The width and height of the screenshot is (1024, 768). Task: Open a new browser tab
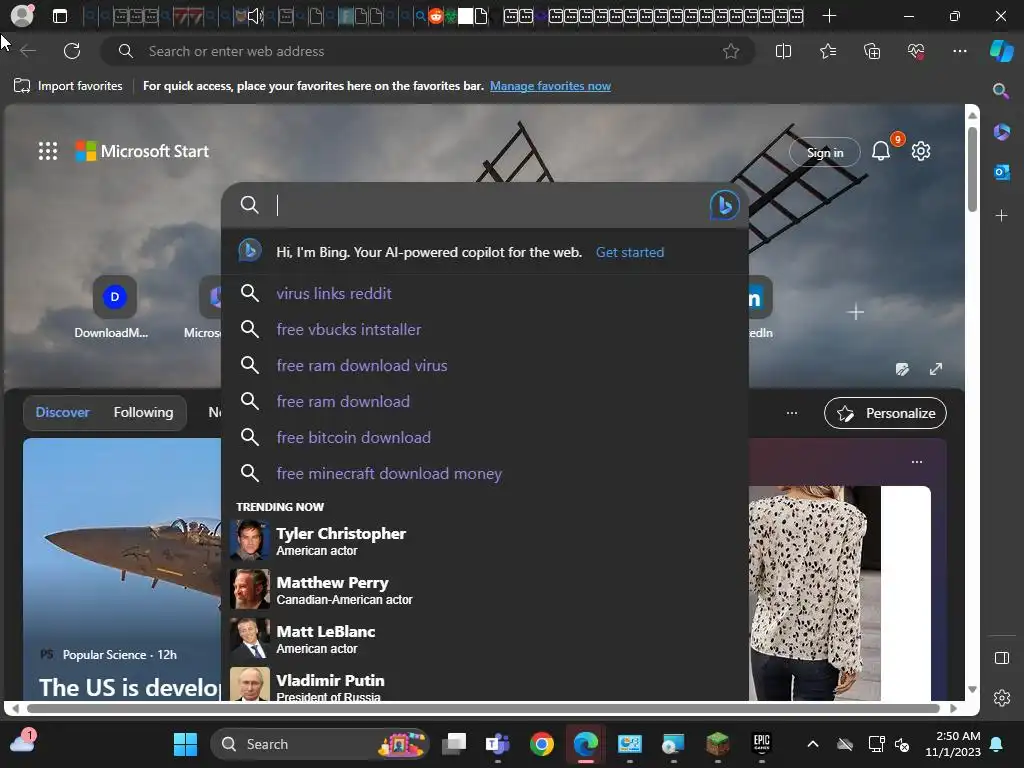[x=829, y=16]
